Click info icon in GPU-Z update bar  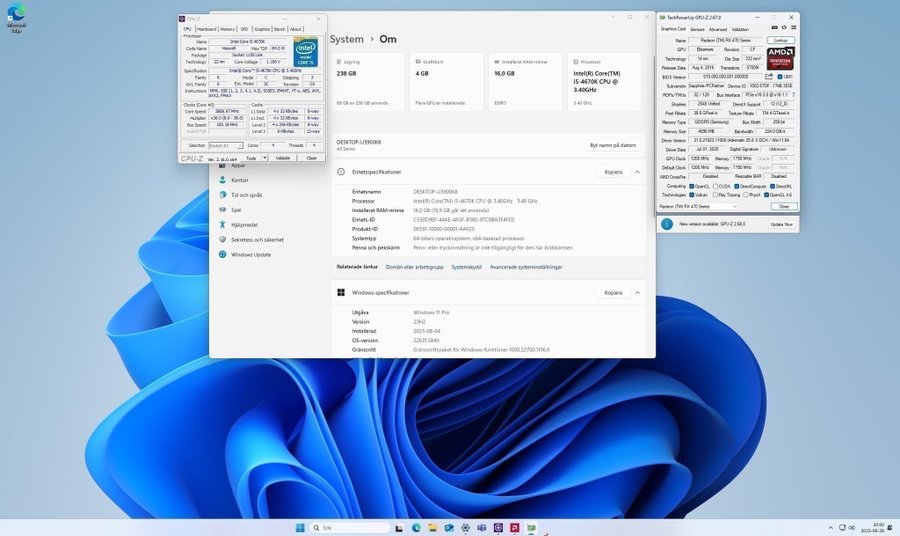[x=666, y=224]
